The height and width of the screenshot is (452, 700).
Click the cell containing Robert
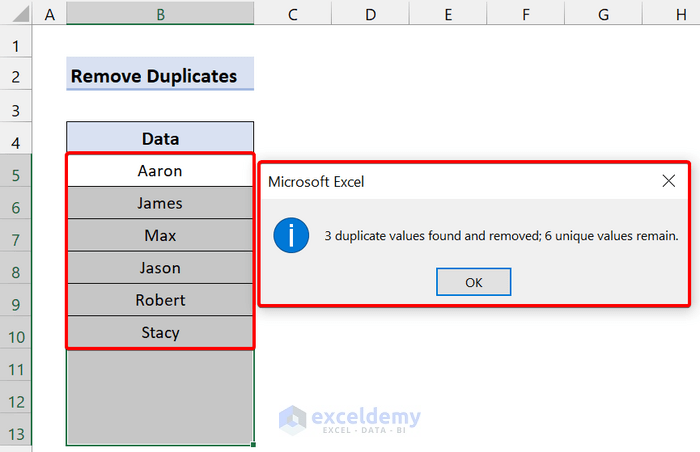click(160, 300)
